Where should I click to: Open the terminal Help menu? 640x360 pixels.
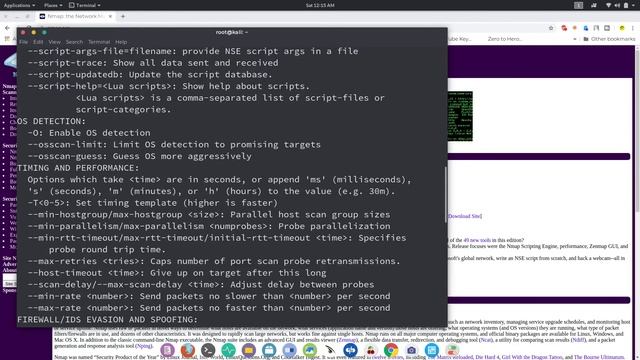[x=121, y=42]
